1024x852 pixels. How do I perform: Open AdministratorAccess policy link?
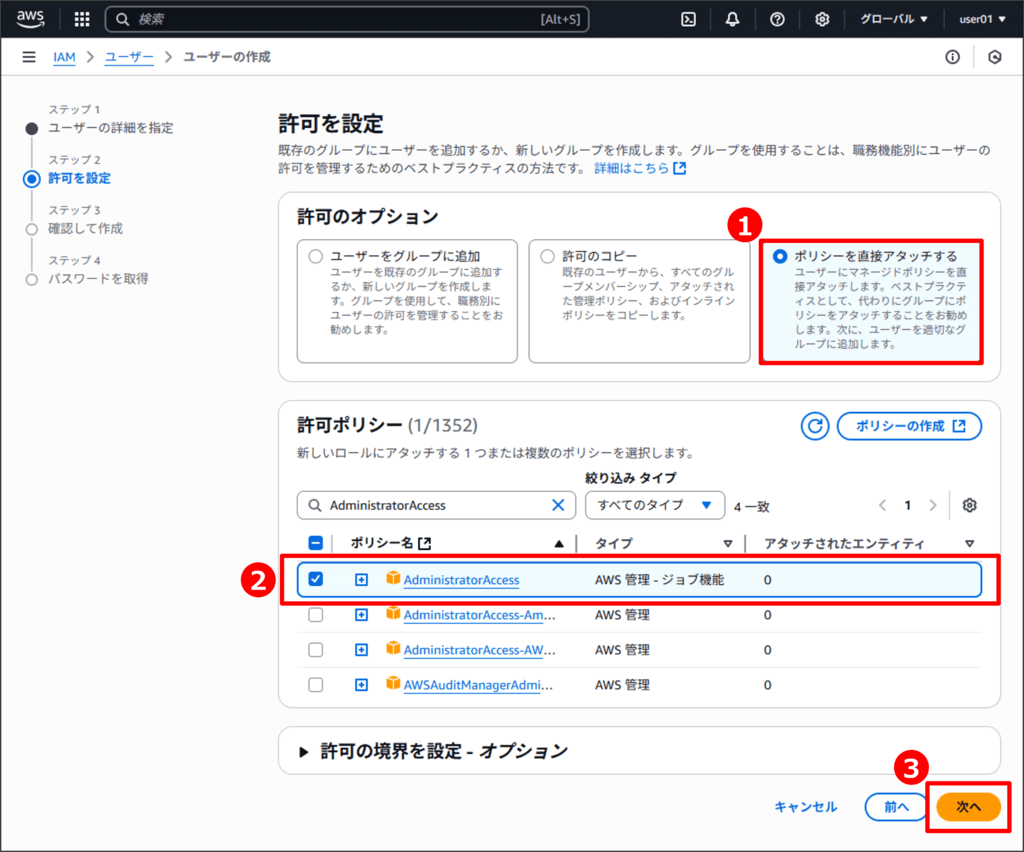click(x=461, y=580)
